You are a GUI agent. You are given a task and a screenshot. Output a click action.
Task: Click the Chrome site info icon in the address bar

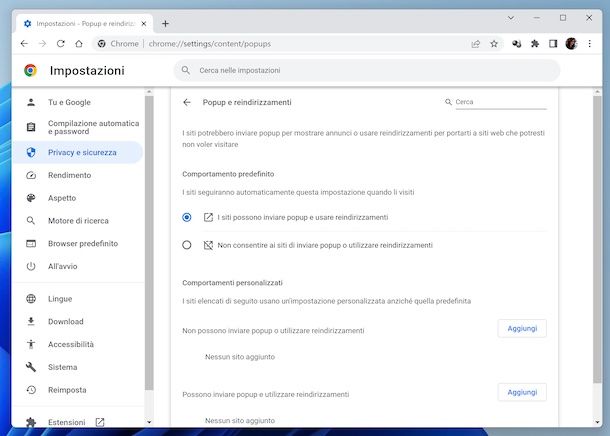click(x=102, y=44)
